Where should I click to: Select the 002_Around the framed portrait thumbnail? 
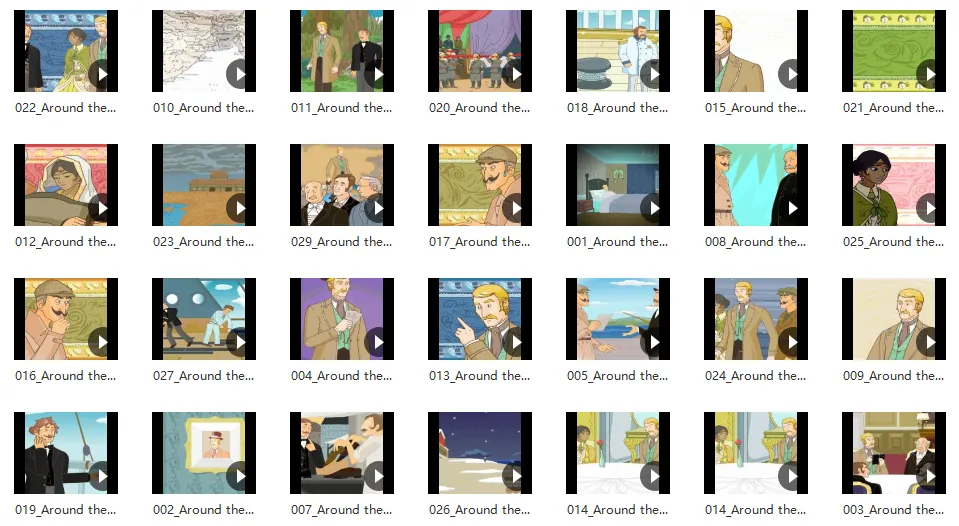[x=204, y=453]
